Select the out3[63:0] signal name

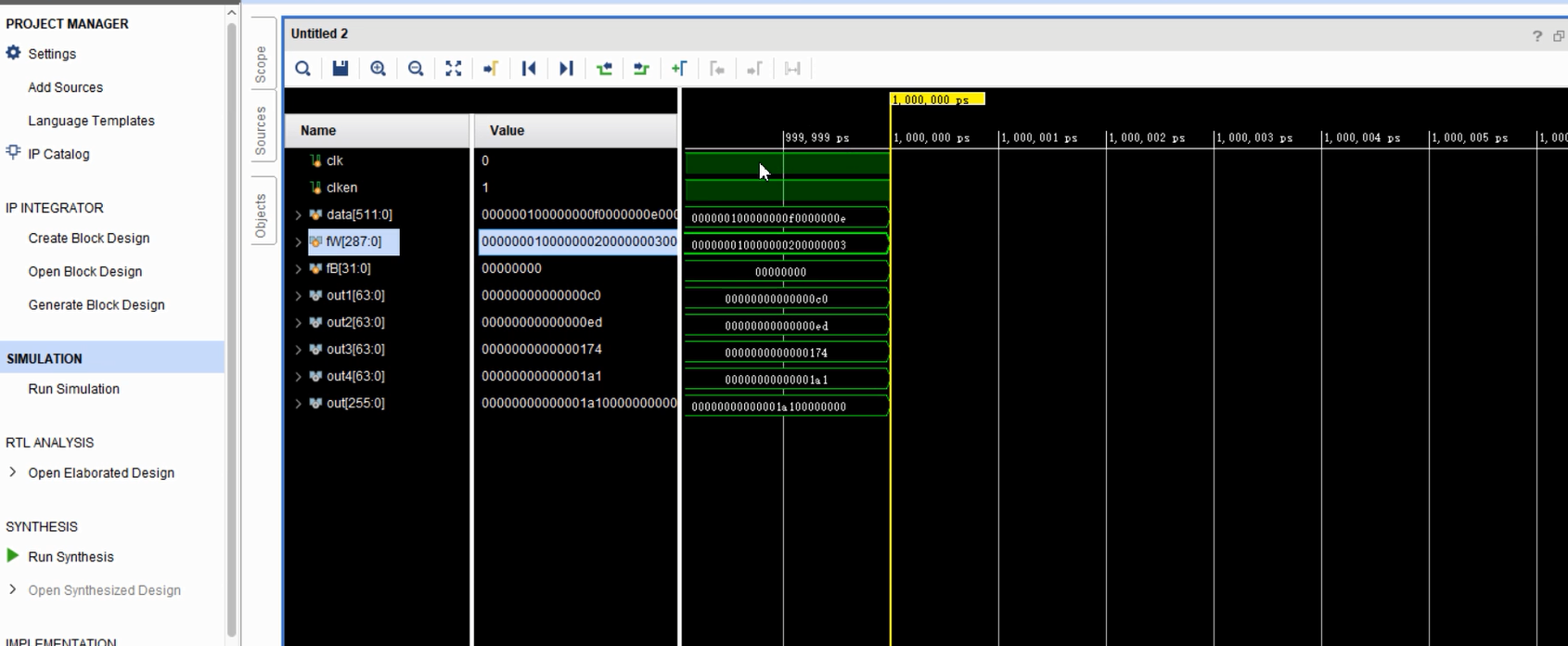click(x=355, y=349)
